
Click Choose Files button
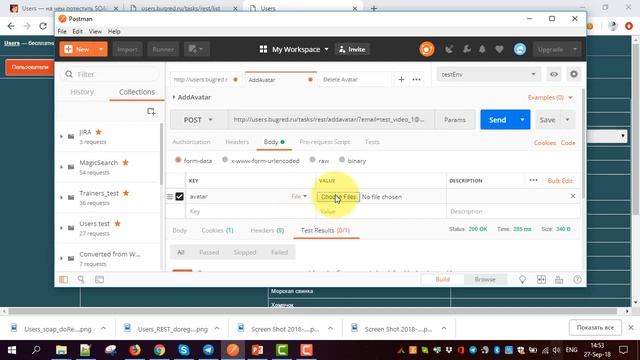(338, 197)
